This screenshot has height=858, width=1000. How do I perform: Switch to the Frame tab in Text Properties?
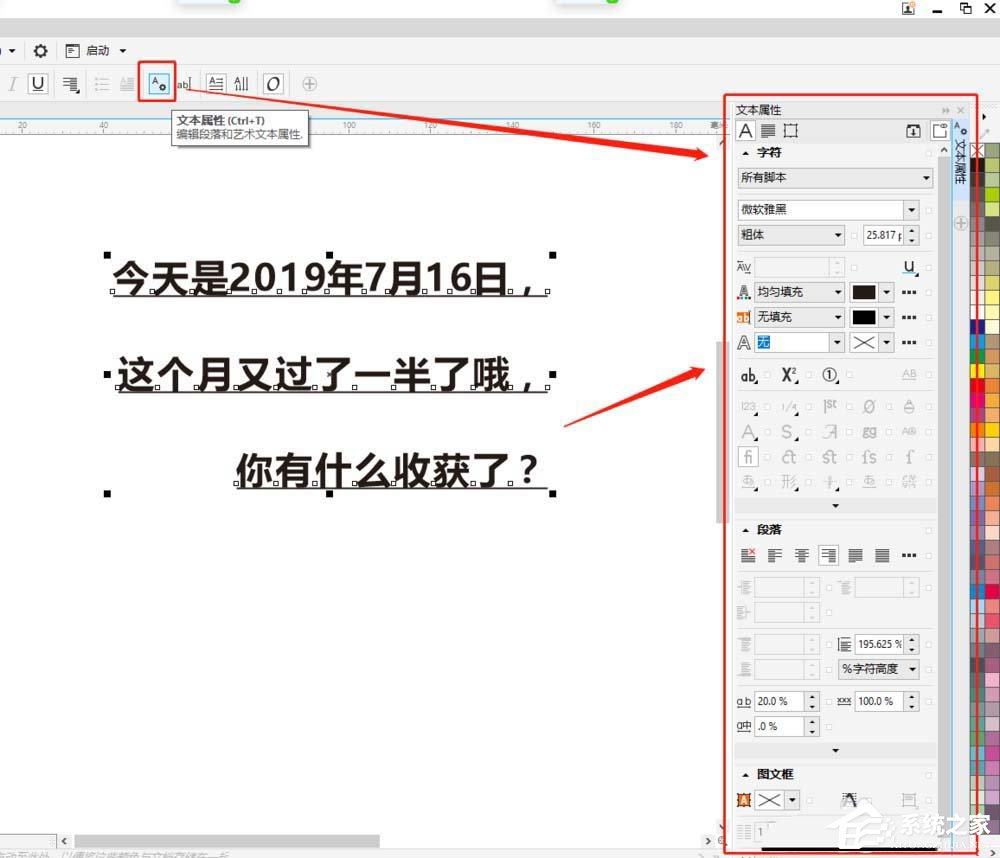click(791, 131)
